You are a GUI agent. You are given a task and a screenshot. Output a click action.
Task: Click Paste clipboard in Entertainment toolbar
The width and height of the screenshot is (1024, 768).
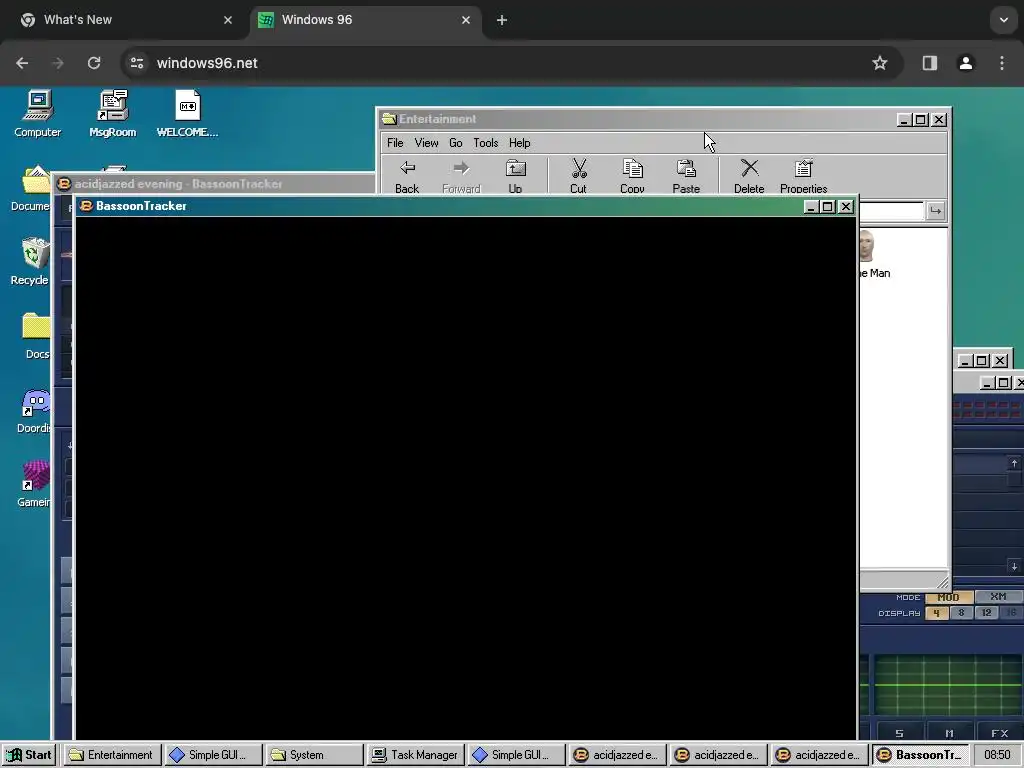pos(686,176)
